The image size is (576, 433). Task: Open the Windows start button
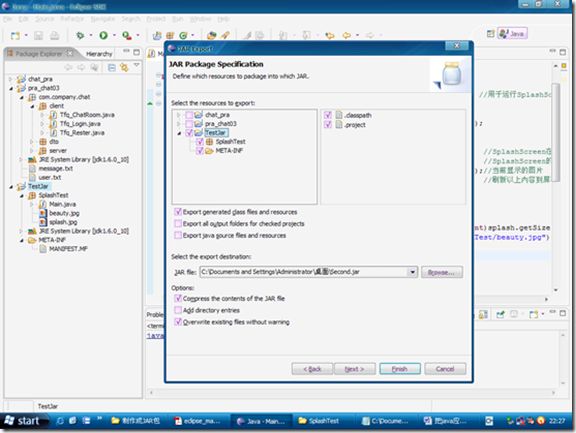23,421
